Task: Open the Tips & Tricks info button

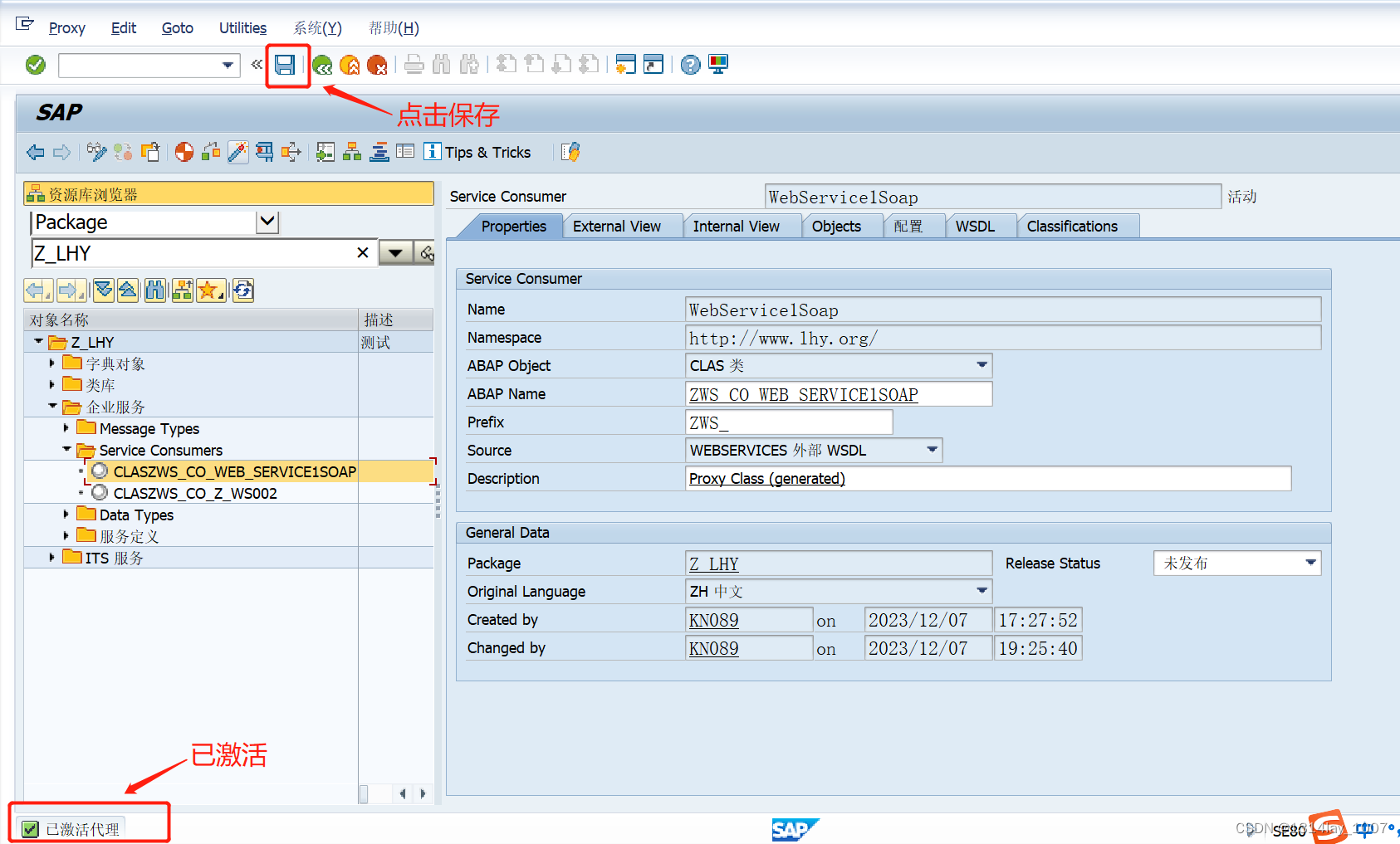Action: 477,152
